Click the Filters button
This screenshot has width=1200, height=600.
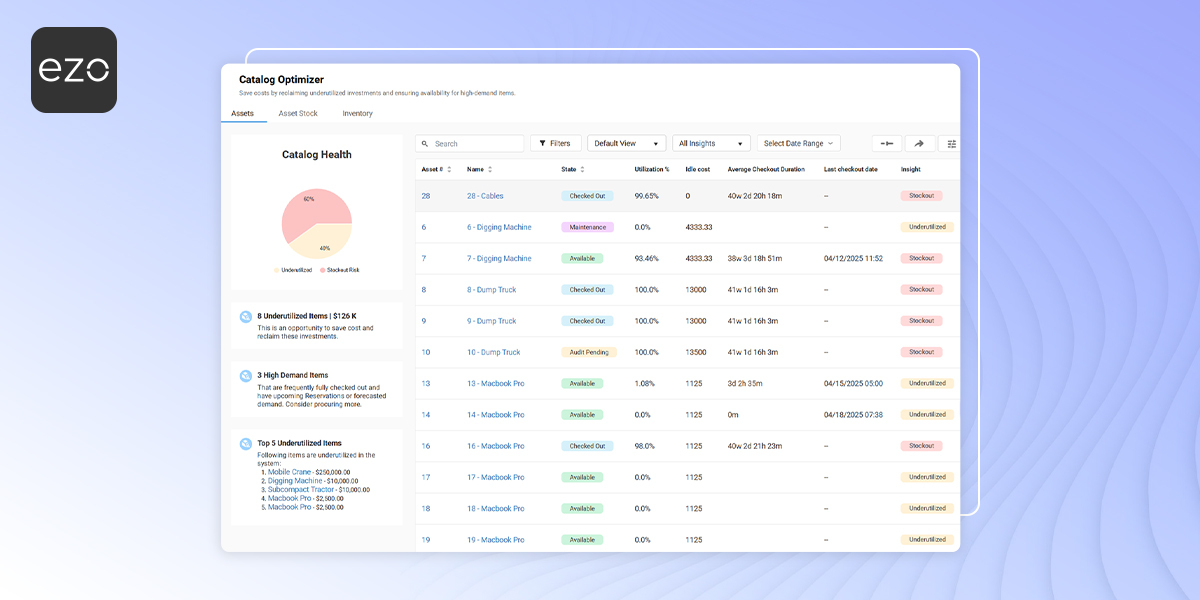pyautogui.click(x=555, y=144)
